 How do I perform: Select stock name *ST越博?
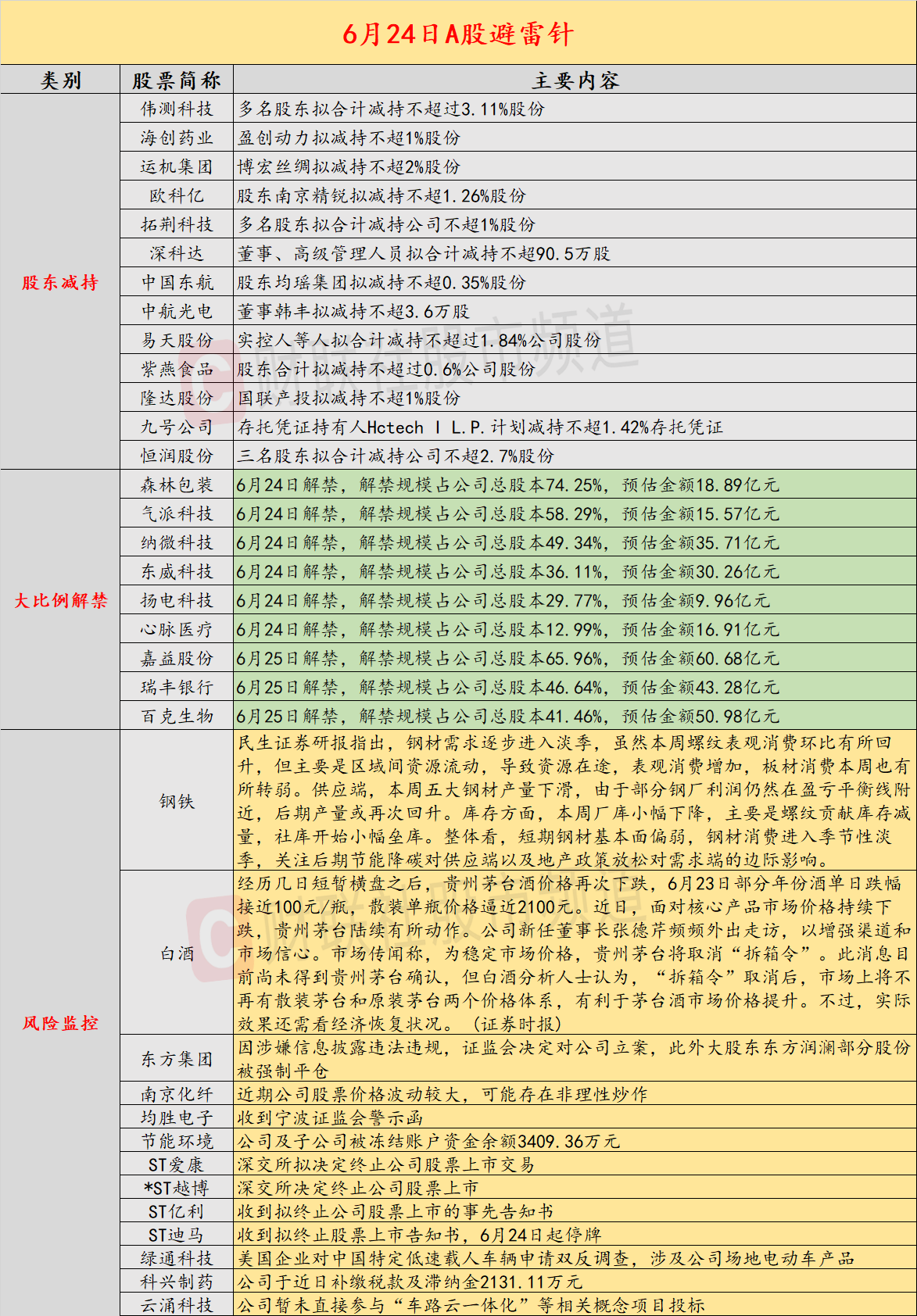(177, 1188)
